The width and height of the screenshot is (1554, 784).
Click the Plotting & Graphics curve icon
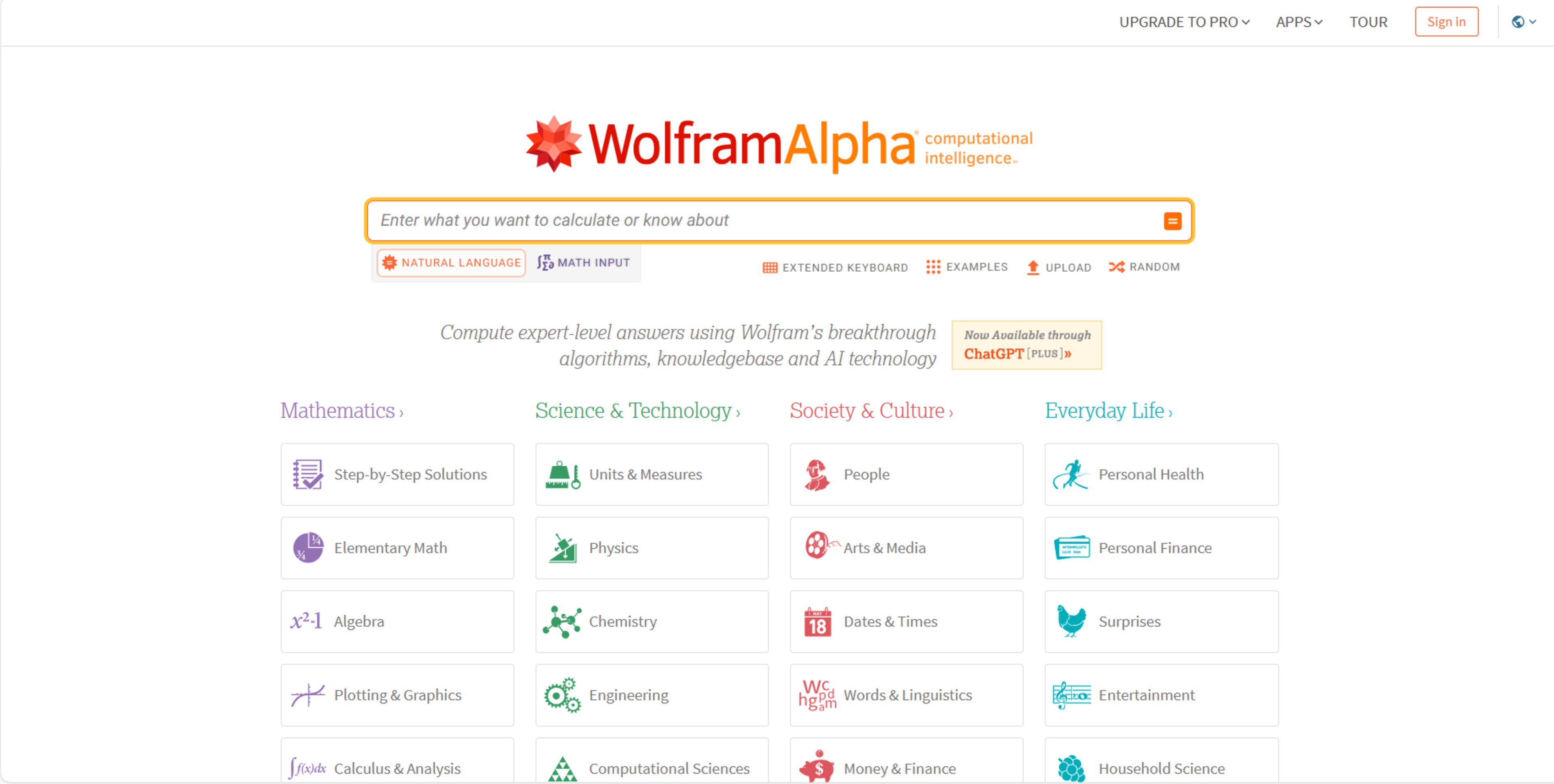[x=308, y=695]
